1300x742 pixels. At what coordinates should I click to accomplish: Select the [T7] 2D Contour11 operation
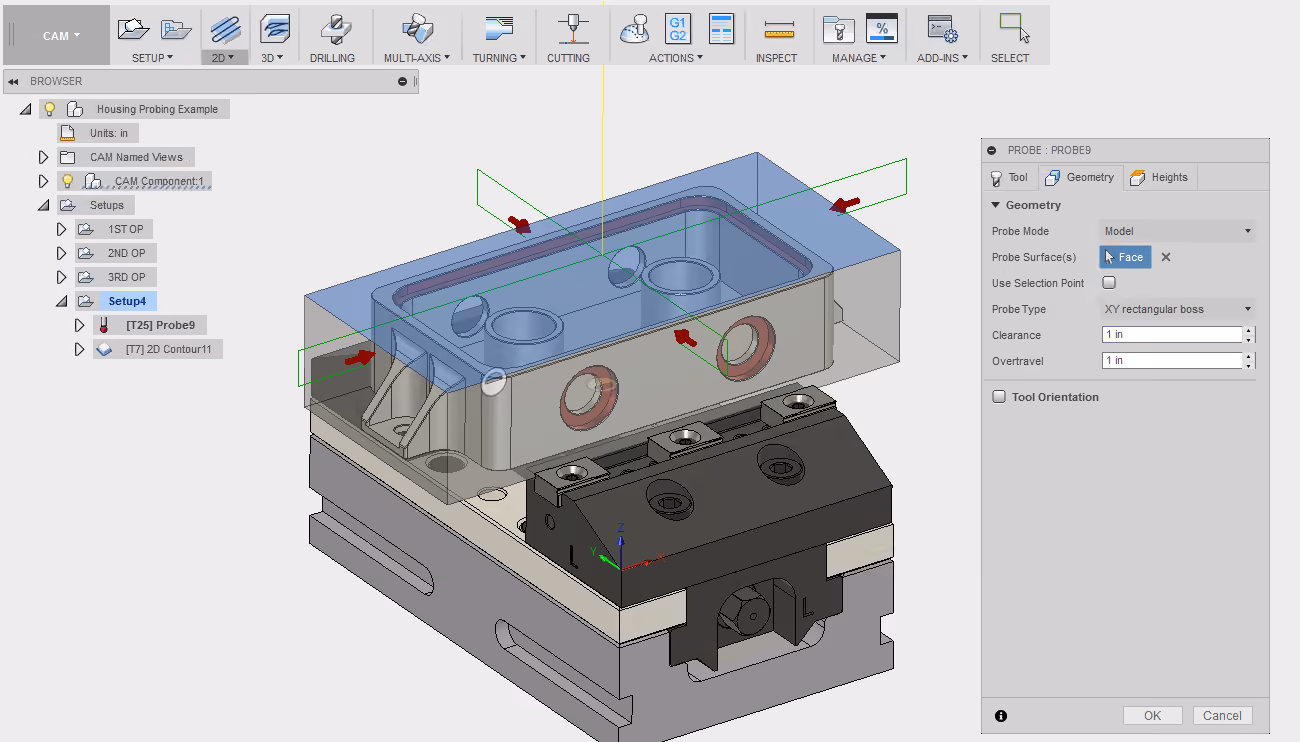click(x=168, y=349)
